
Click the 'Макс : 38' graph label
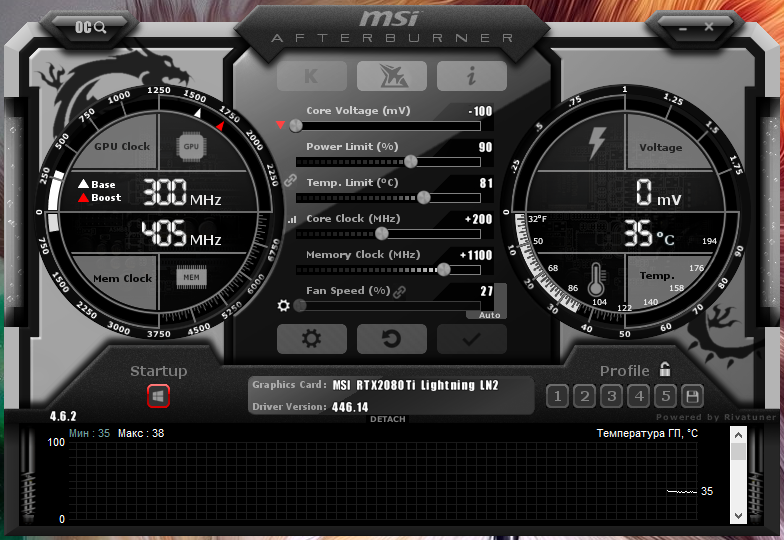click(x=141, y=433)
